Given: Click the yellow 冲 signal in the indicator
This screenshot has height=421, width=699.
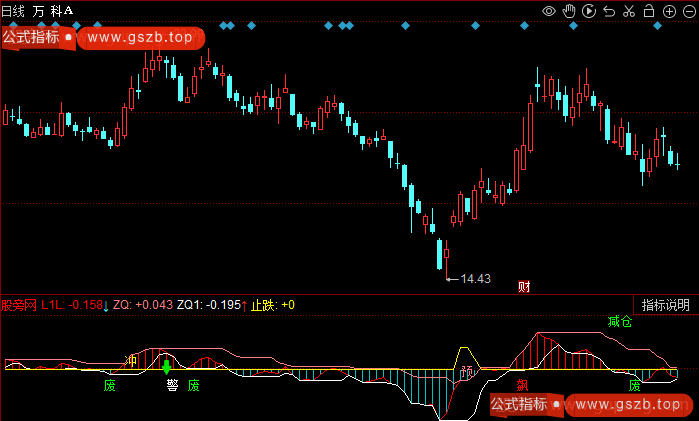Looking at the screenshot, I should tap(130, 360).
